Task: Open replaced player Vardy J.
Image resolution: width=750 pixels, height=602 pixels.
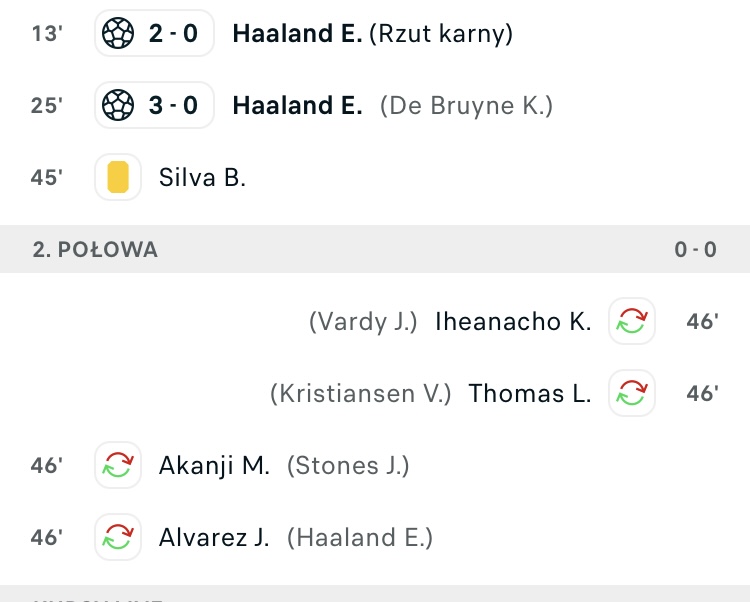Action: coord(363,321)
